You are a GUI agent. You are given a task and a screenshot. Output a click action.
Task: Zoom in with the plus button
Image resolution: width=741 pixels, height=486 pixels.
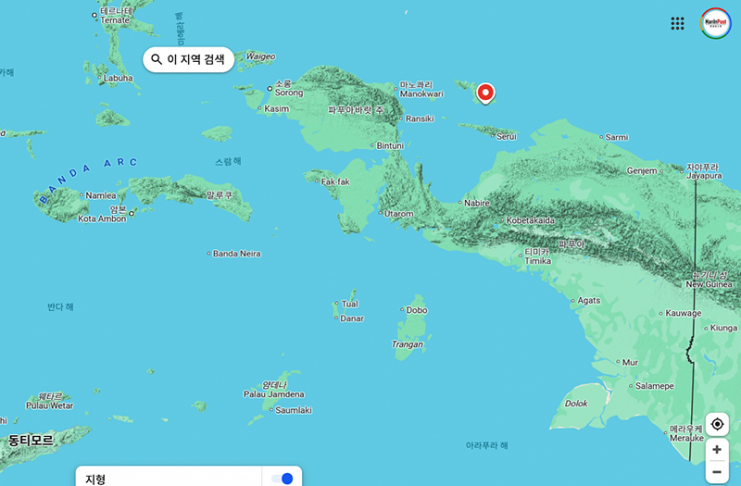[x=717, y=450]
